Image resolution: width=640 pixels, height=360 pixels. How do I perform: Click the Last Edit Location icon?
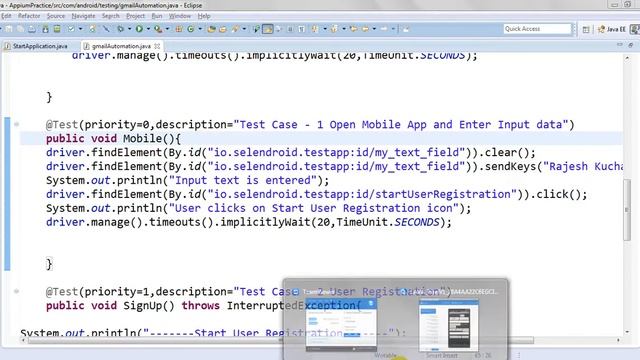click(353, 29)
